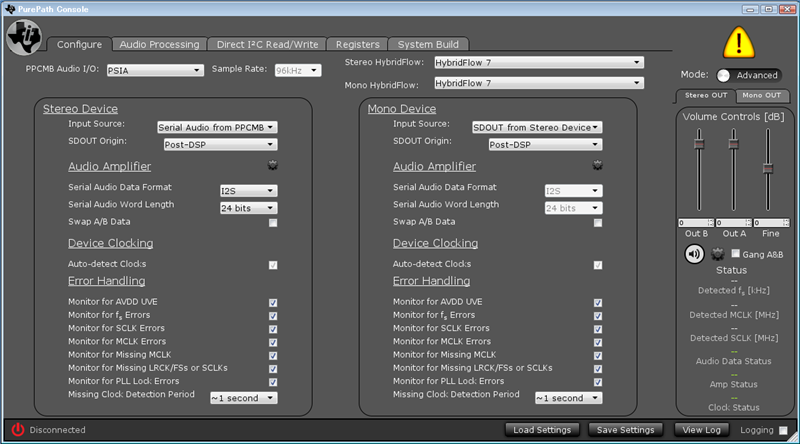Select the Stereo OUT volume tab
800x444 pixels.
pos(706,95)
